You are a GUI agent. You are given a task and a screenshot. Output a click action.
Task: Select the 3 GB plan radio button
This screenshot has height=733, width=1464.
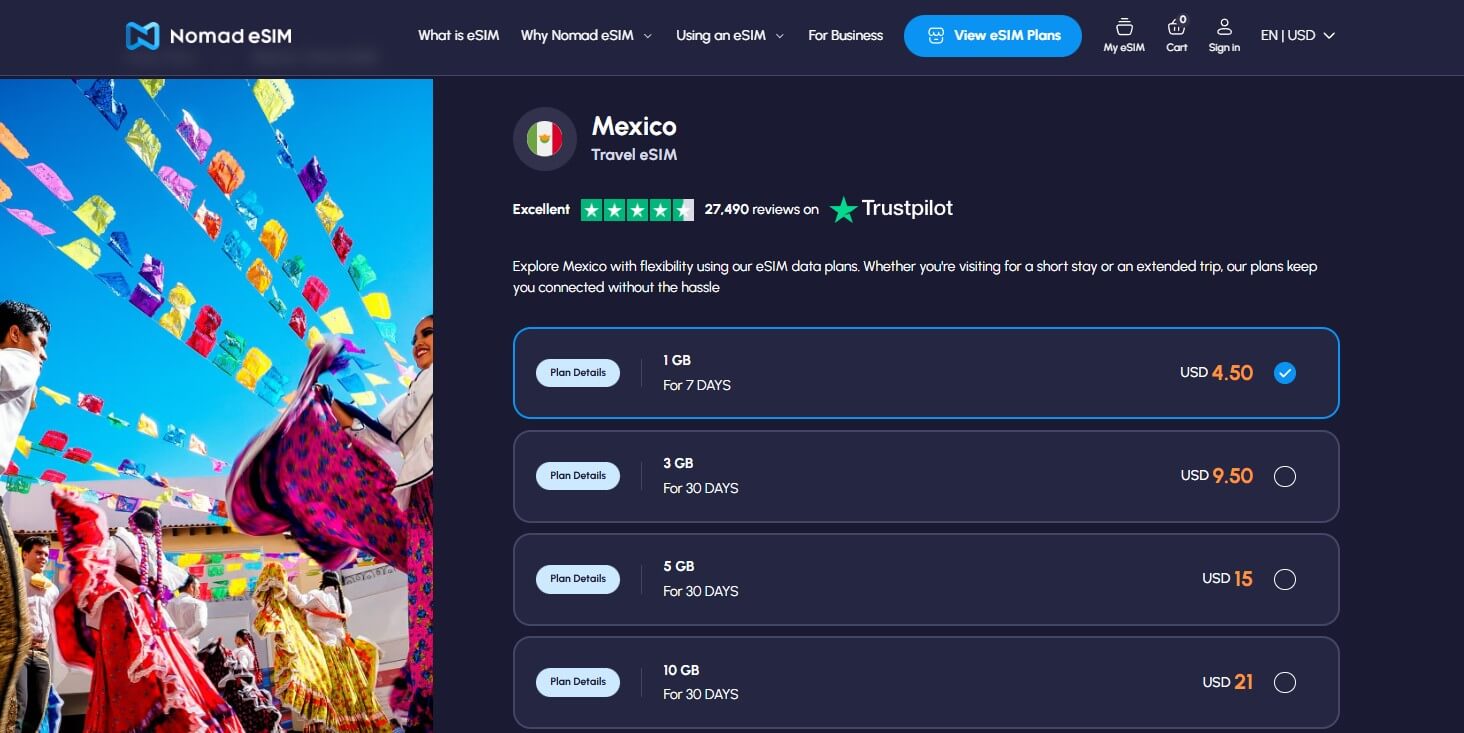point(1285,476)
